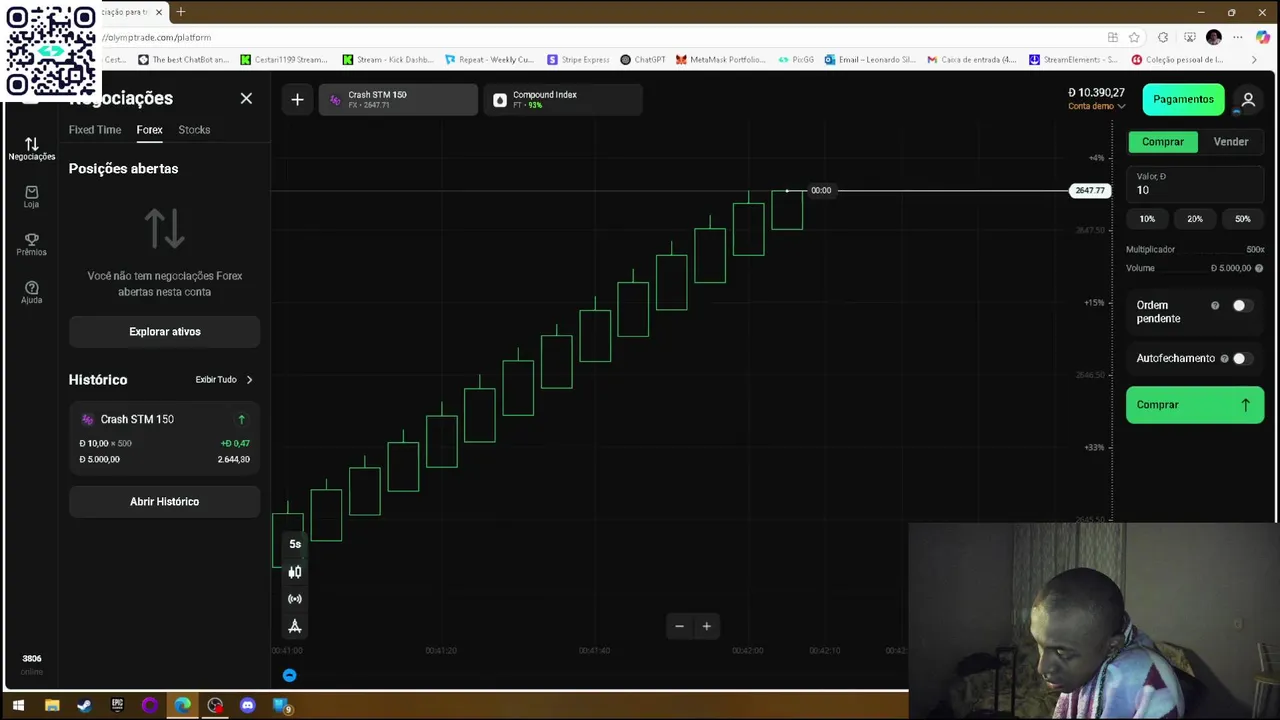This screenshot has width=1280, height=720.
Task: Switch to the Fixed Time tab
Action: pos(95,130)
